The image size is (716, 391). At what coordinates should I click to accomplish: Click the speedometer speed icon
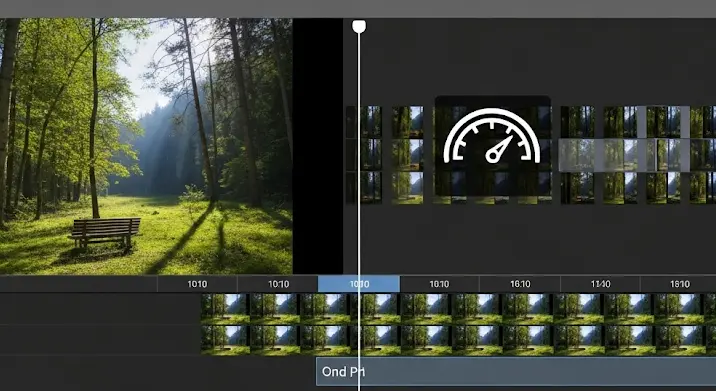[x=492, y=136]
